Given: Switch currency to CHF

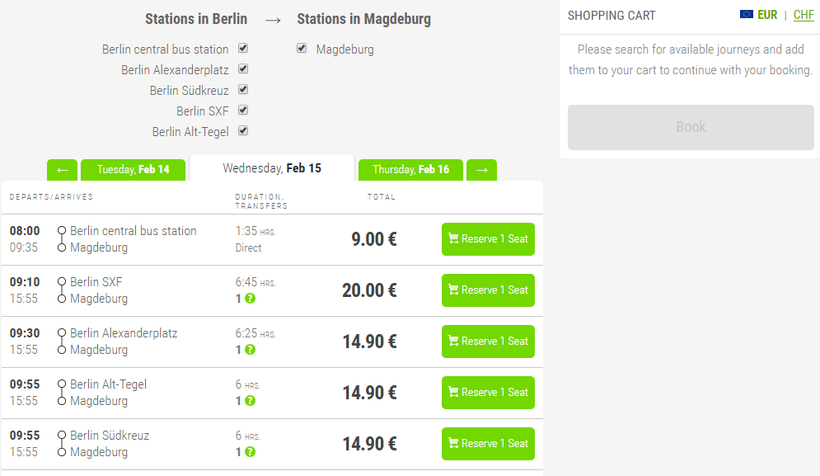Looking at the screenshot, I should 803,15.
